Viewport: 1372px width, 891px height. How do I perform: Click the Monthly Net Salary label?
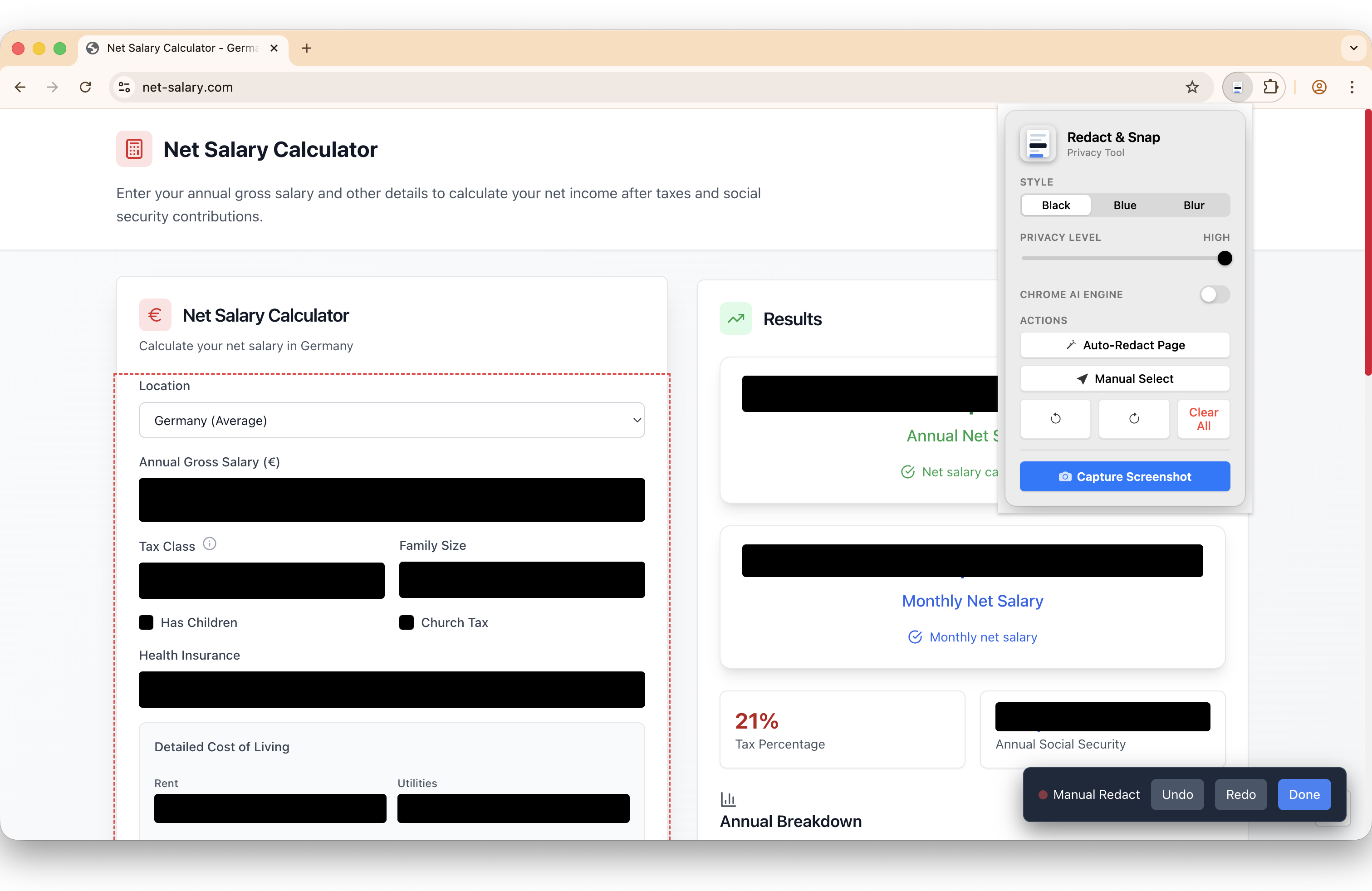coord(972,601)
